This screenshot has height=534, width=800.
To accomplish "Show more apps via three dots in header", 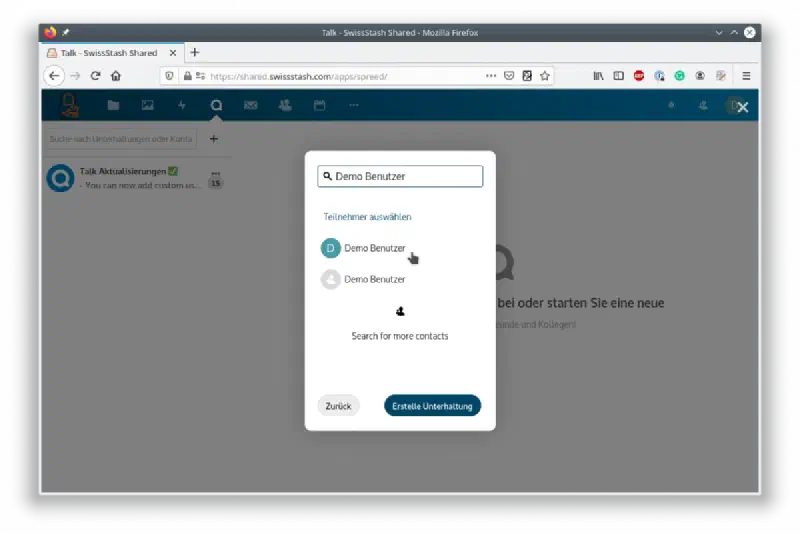I will tap(354, 105).
